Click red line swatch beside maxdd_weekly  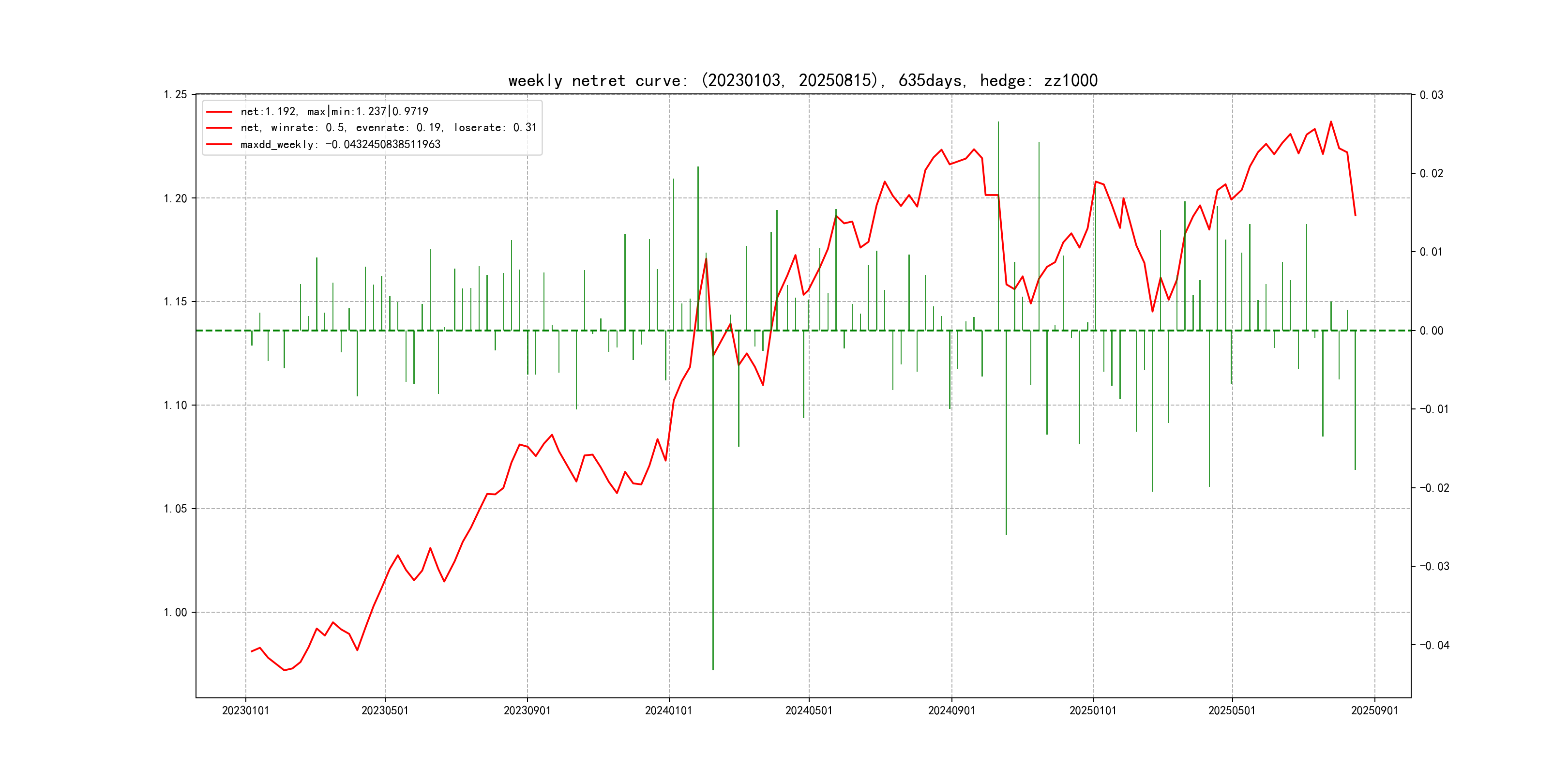coord(219,144)
